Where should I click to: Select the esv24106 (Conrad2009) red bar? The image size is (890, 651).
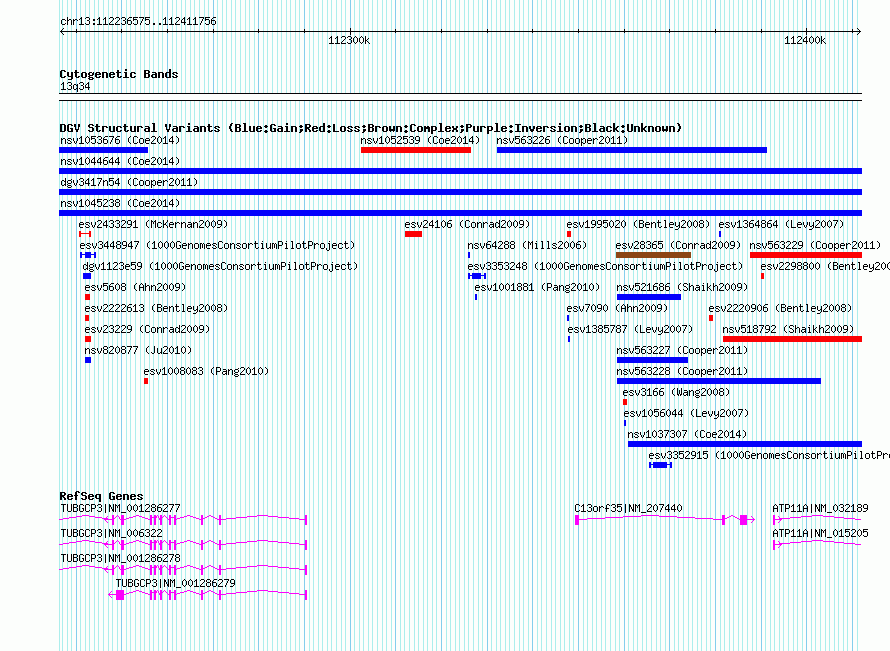[413, 234]
